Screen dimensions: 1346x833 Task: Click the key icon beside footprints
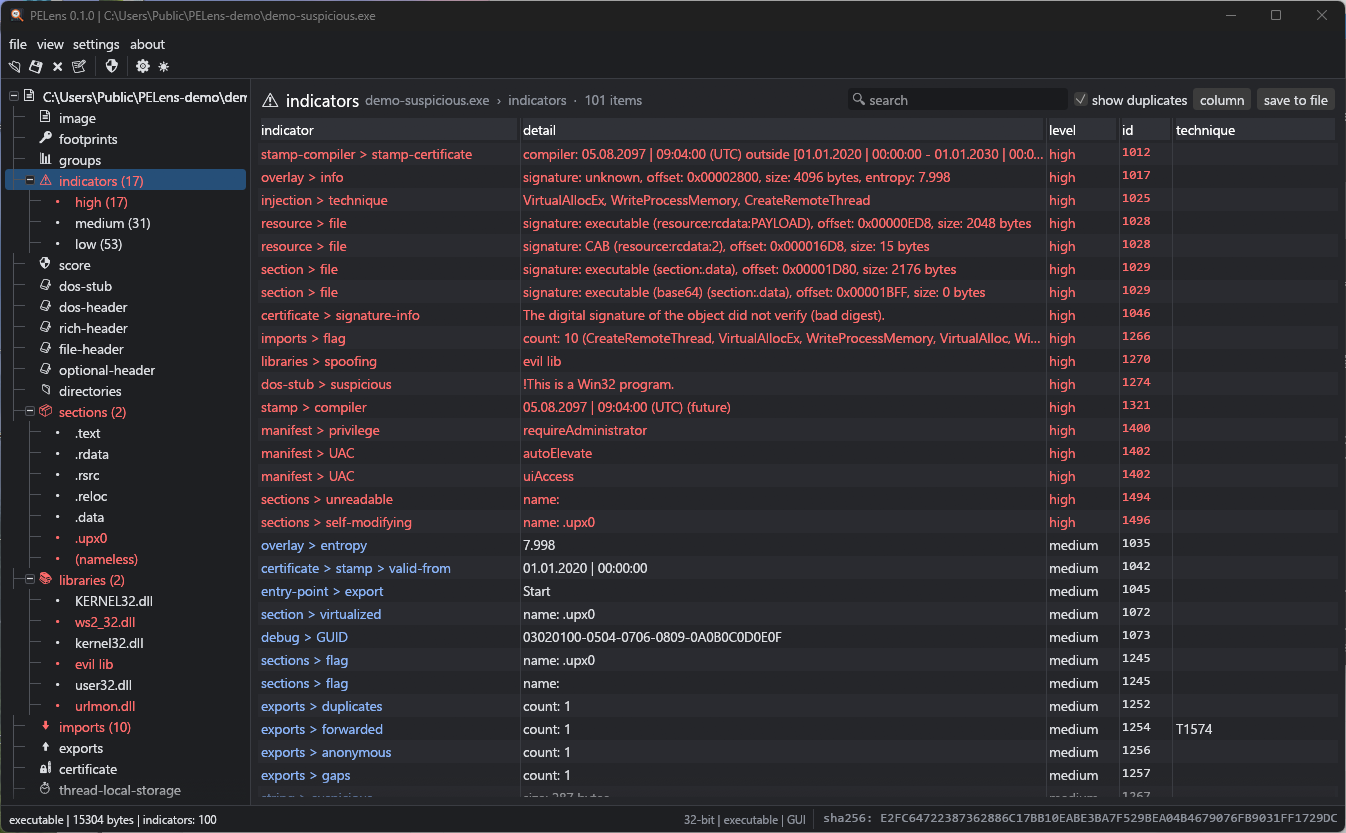click(x=45, y=138)
